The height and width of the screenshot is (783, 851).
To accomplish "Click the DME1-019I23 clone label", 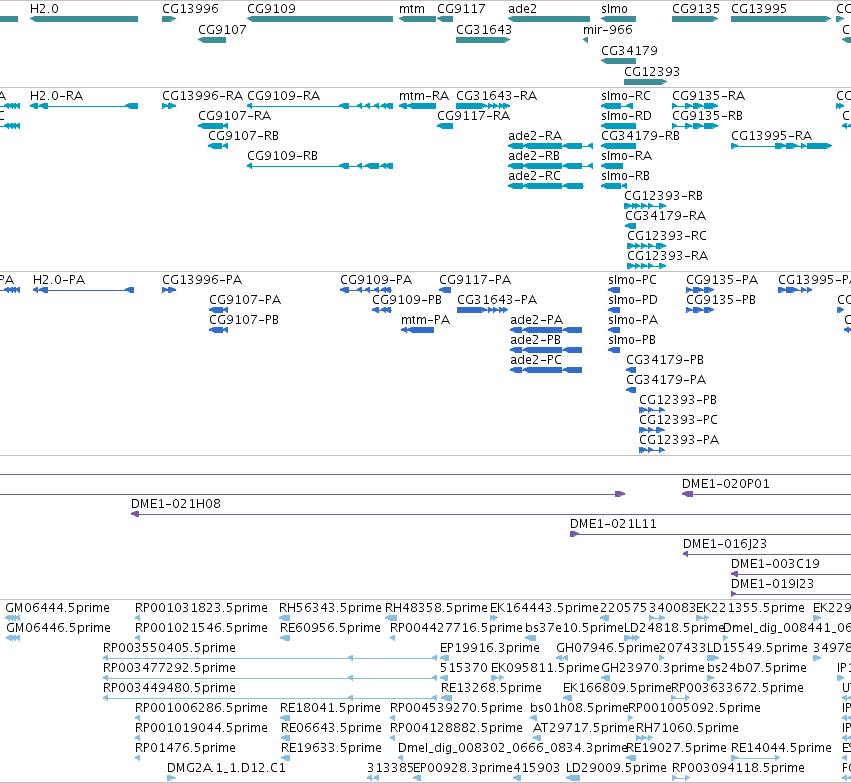I will [772, 584].
